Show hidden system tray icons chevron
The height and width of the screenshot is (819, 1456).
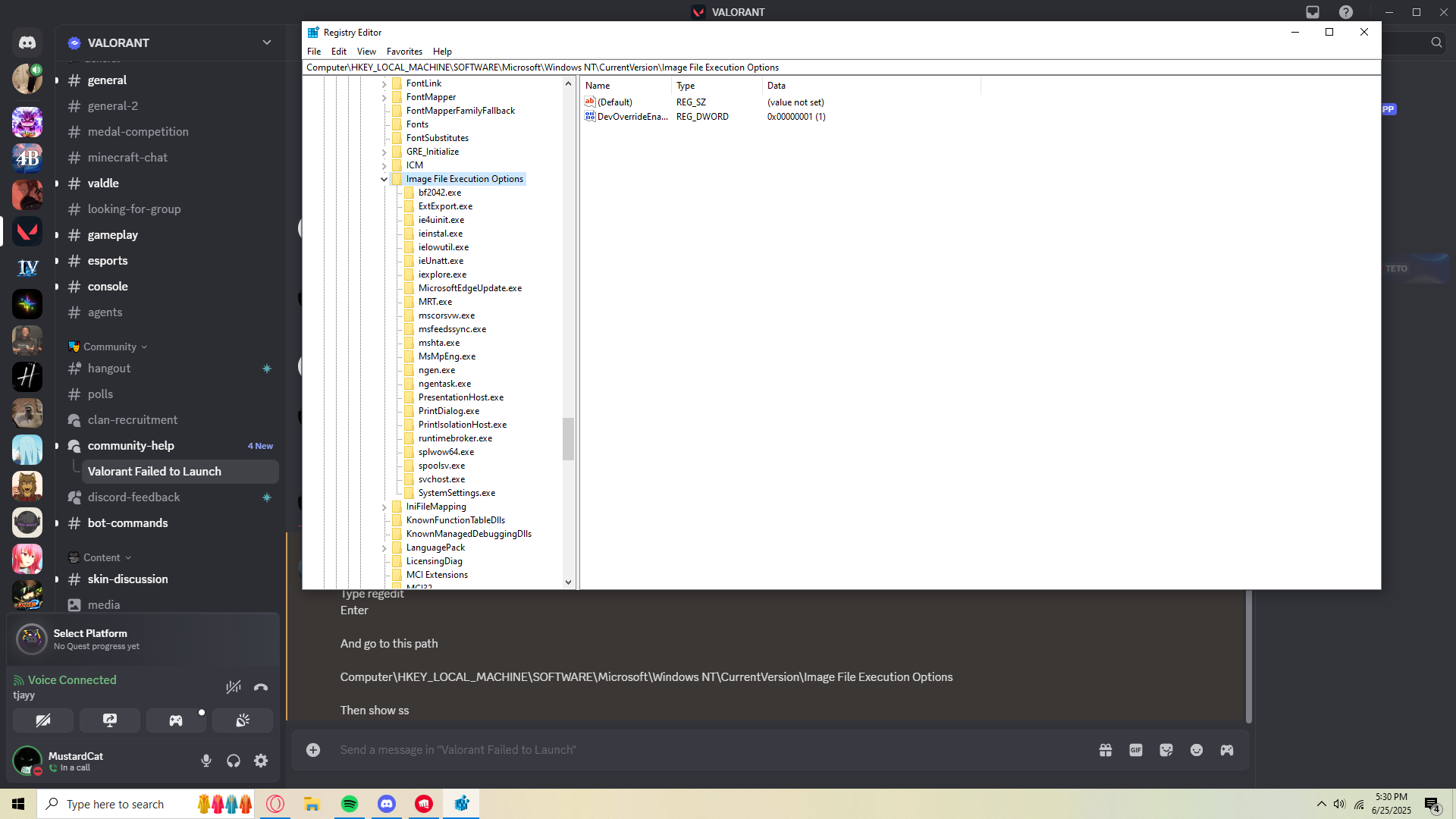(1322, 804)
